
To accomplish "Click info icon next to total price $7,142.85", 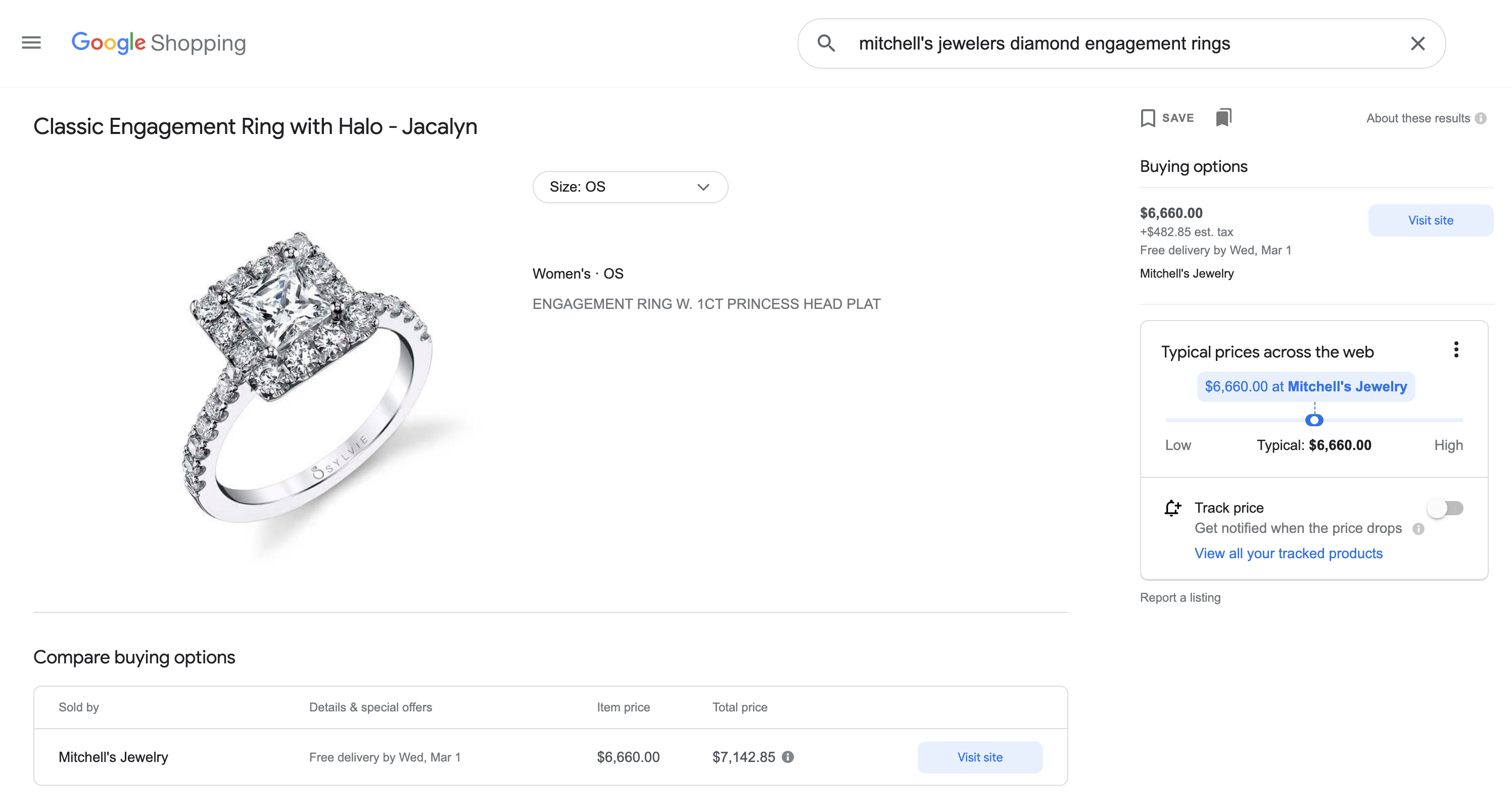I will (788, 757).
